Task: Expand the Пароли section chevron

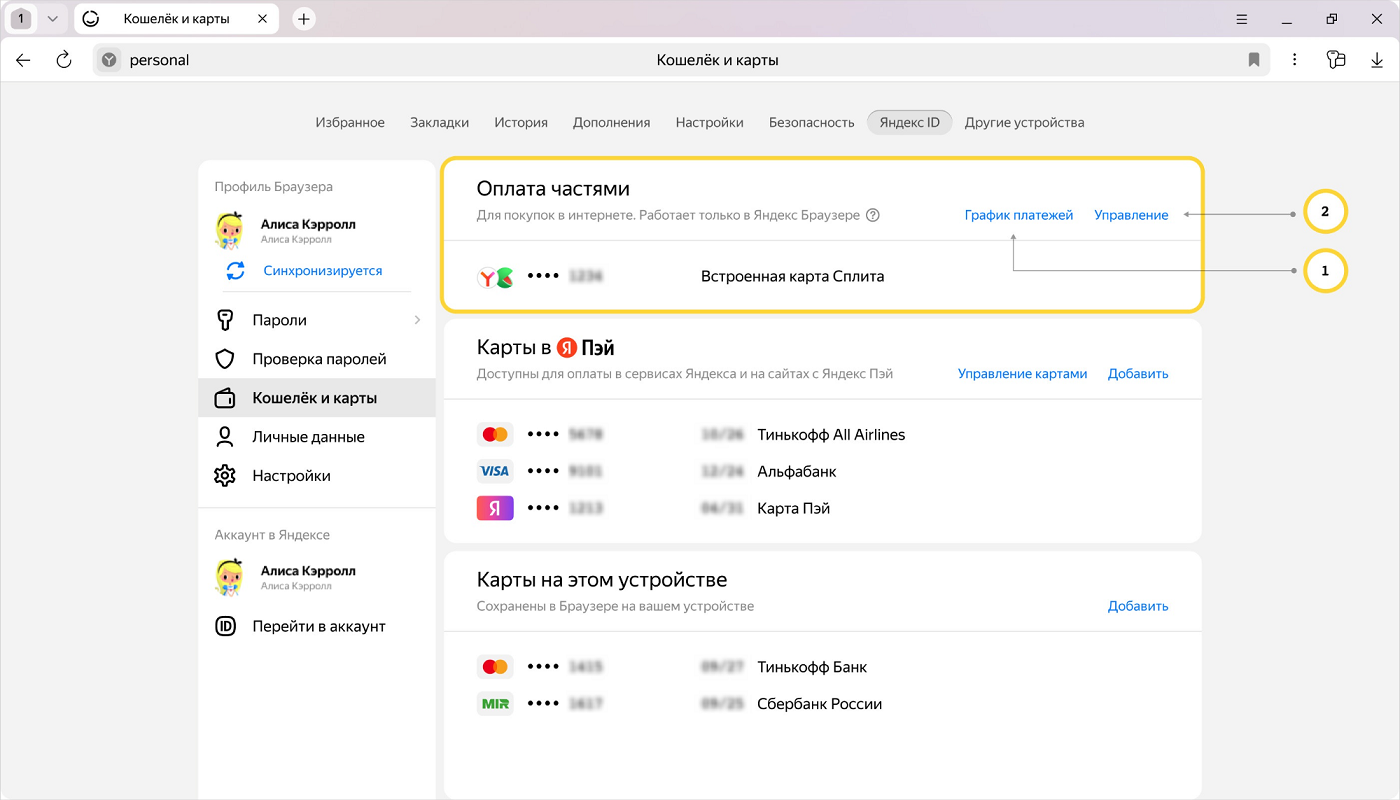Action: tap(417, 320)
